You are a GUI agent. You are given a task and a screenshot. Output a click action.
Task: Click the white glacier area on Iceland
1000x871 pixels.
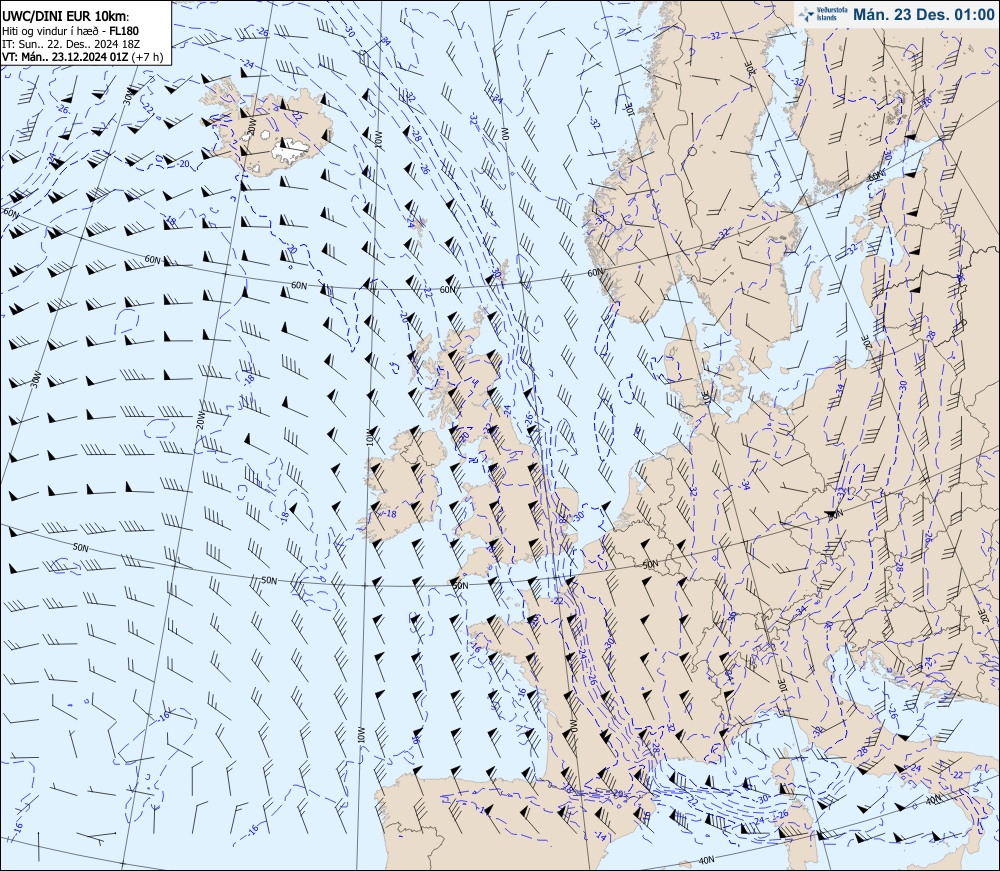pos(290,149)
